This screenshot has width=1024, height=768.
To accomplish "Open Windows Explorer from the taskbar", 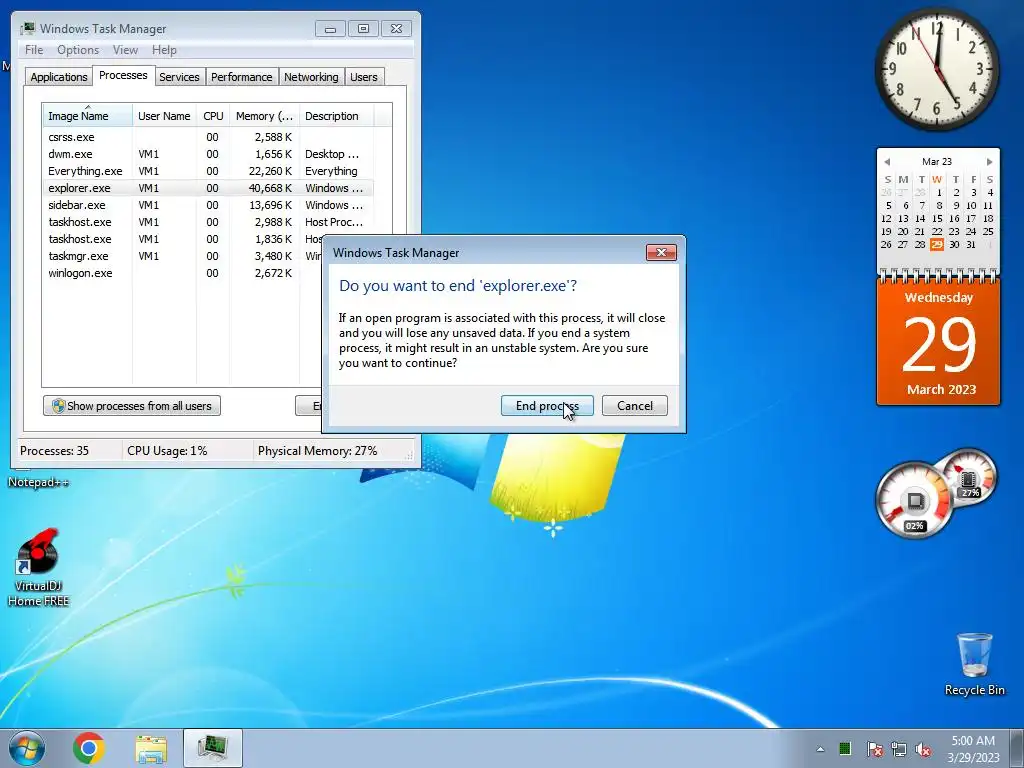I will click(x=151, y=748).
